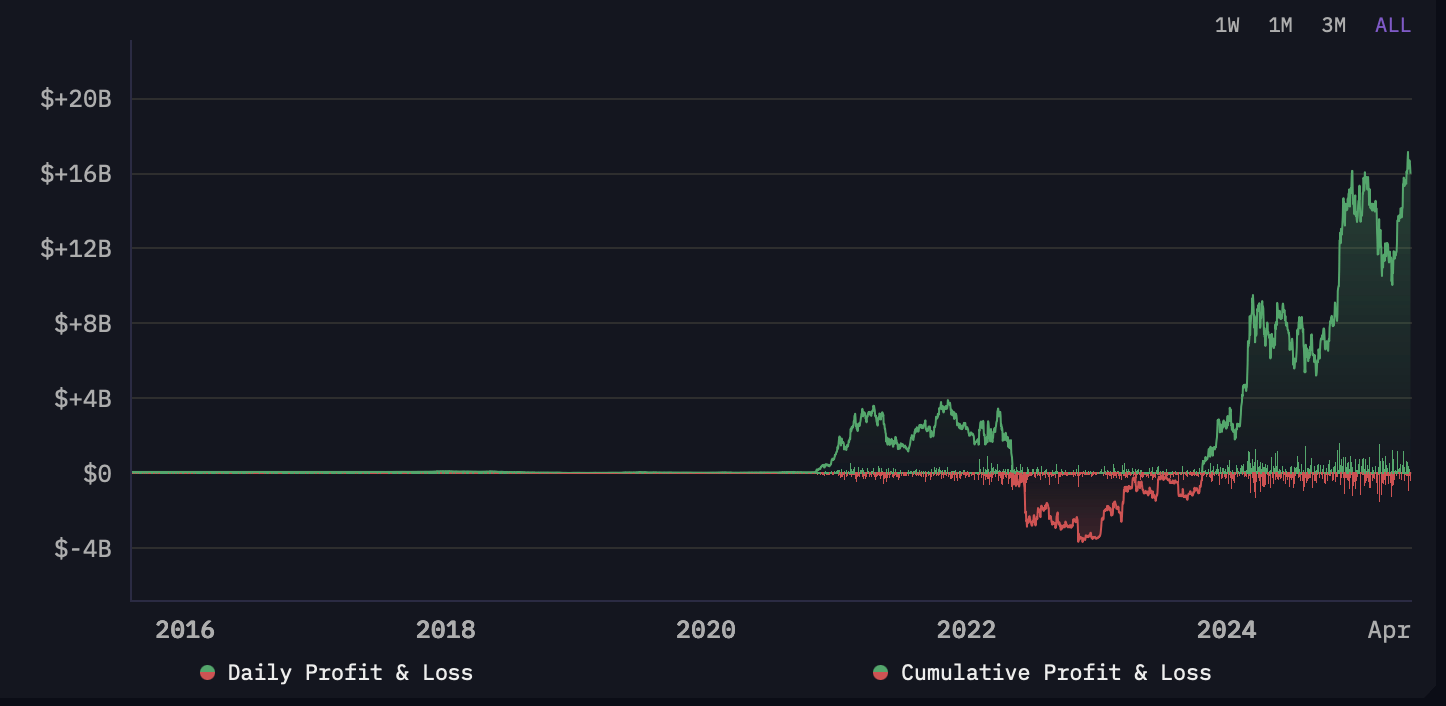
Task: Choose the 3M time range
Action: click(1333, 26)
